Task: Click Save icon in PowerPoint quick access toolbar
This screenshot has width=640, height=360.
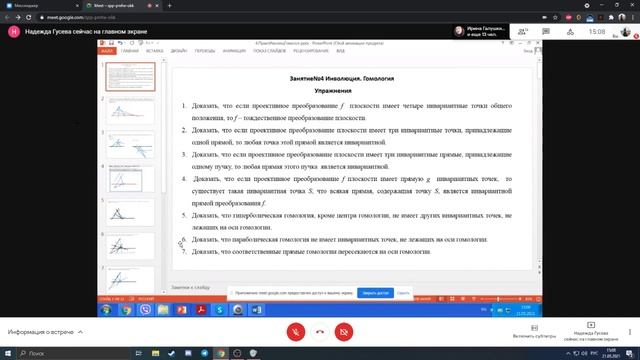Action: pos(111,43)
